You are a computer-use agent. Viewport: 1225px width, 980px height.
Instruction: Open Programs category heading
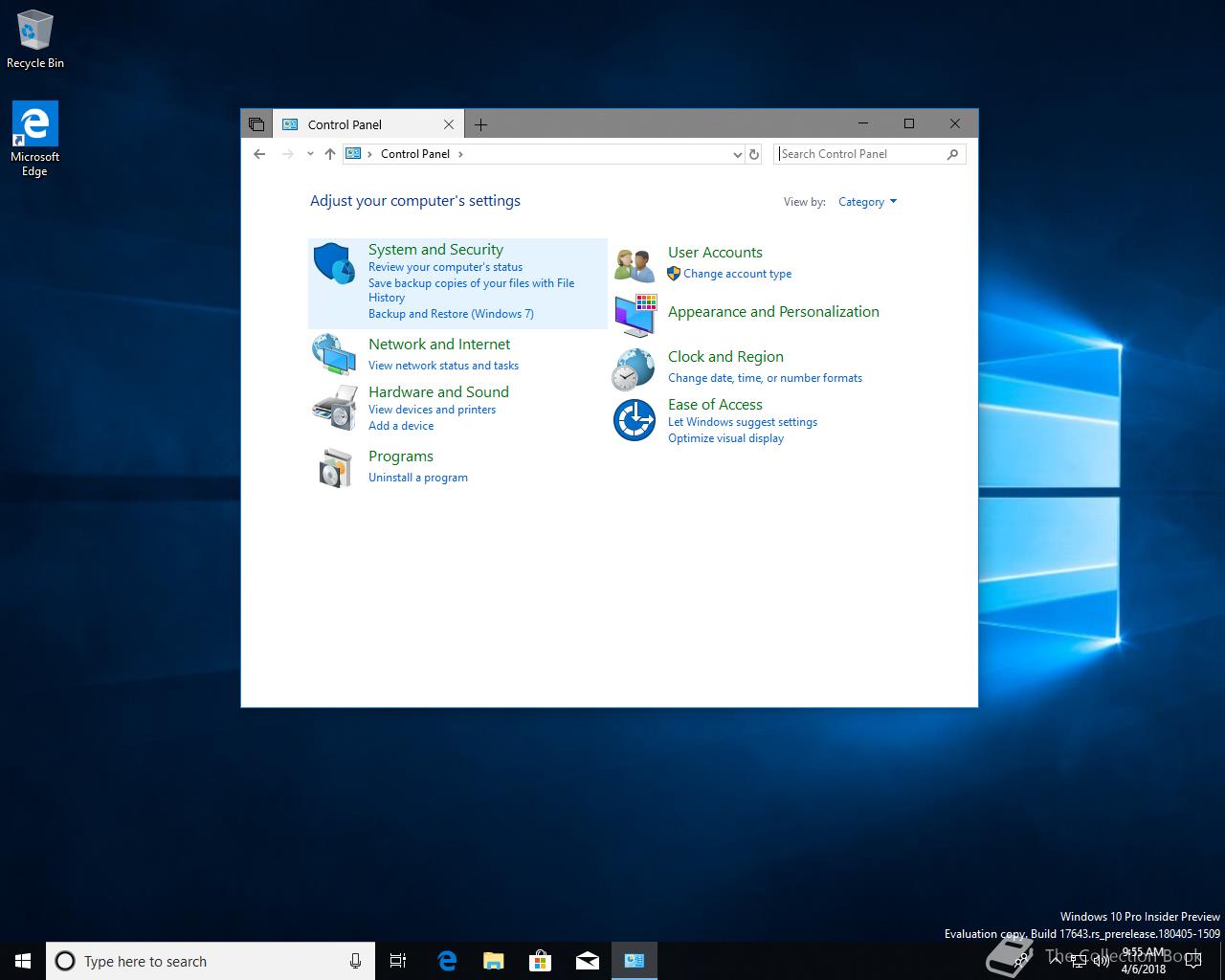pos(401,457)
